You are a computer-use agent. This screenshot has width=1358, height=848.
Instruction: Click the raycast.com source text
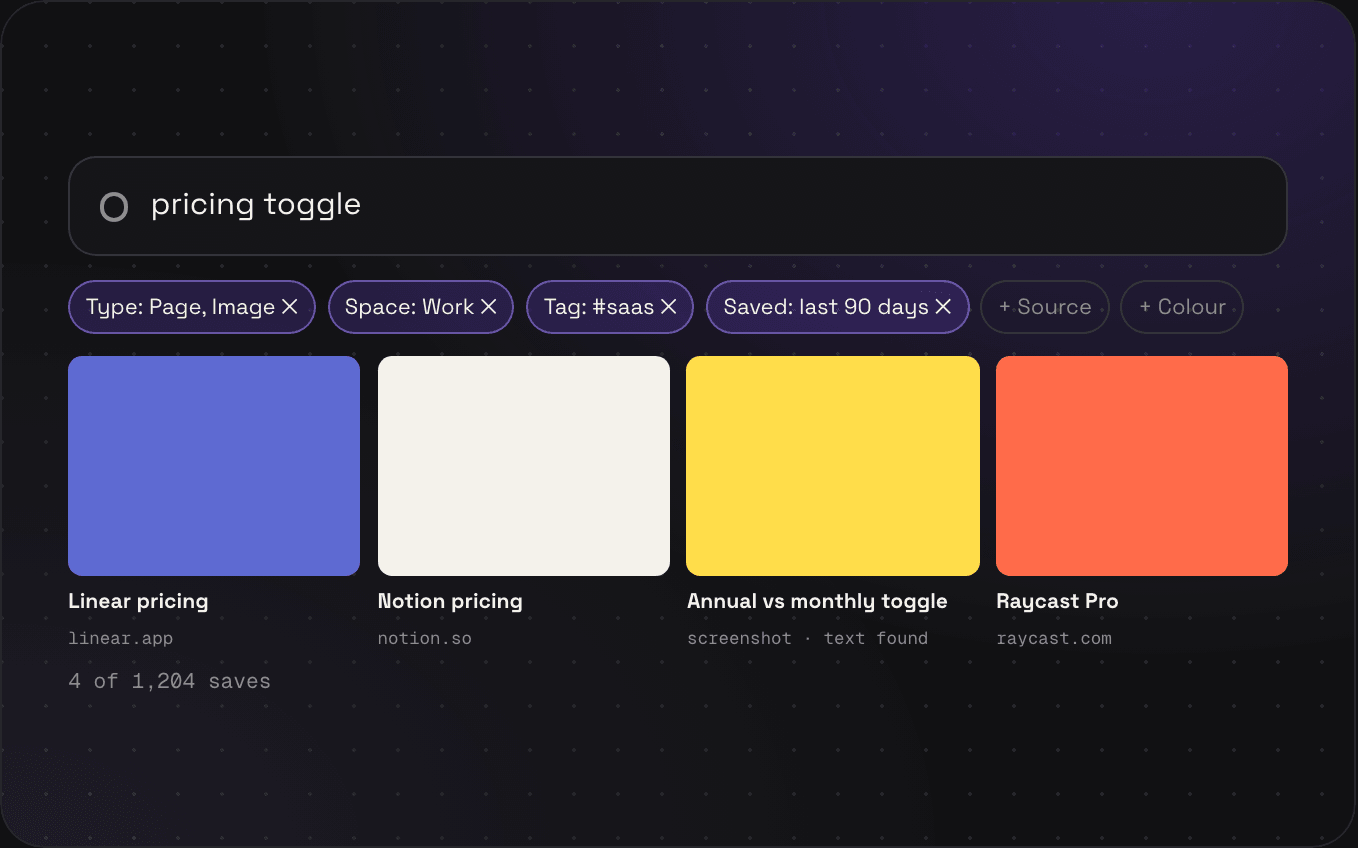point(1054,638)
